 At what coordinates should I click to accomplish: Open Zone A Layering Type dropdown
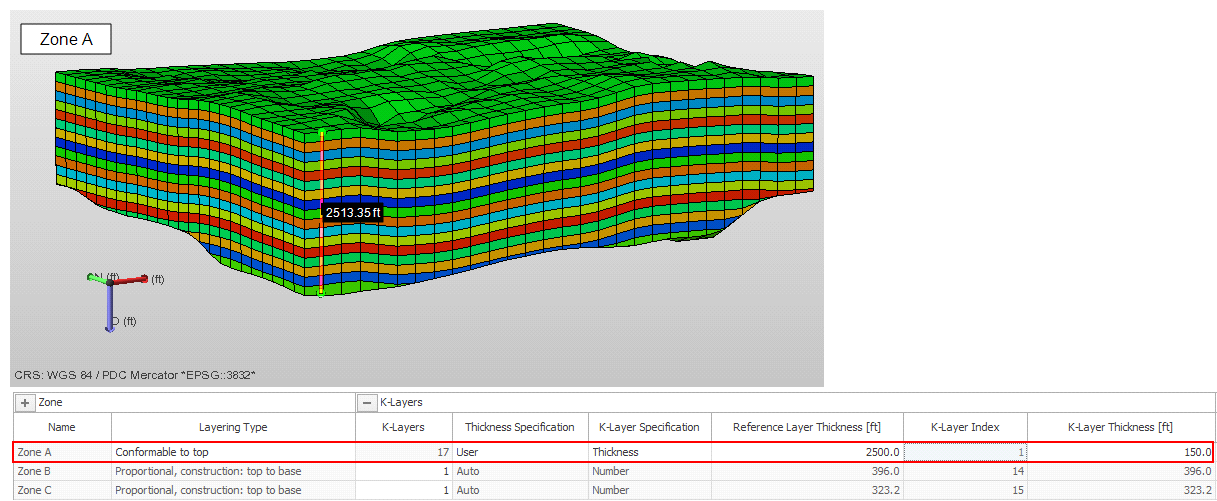(x=232, y=452)
